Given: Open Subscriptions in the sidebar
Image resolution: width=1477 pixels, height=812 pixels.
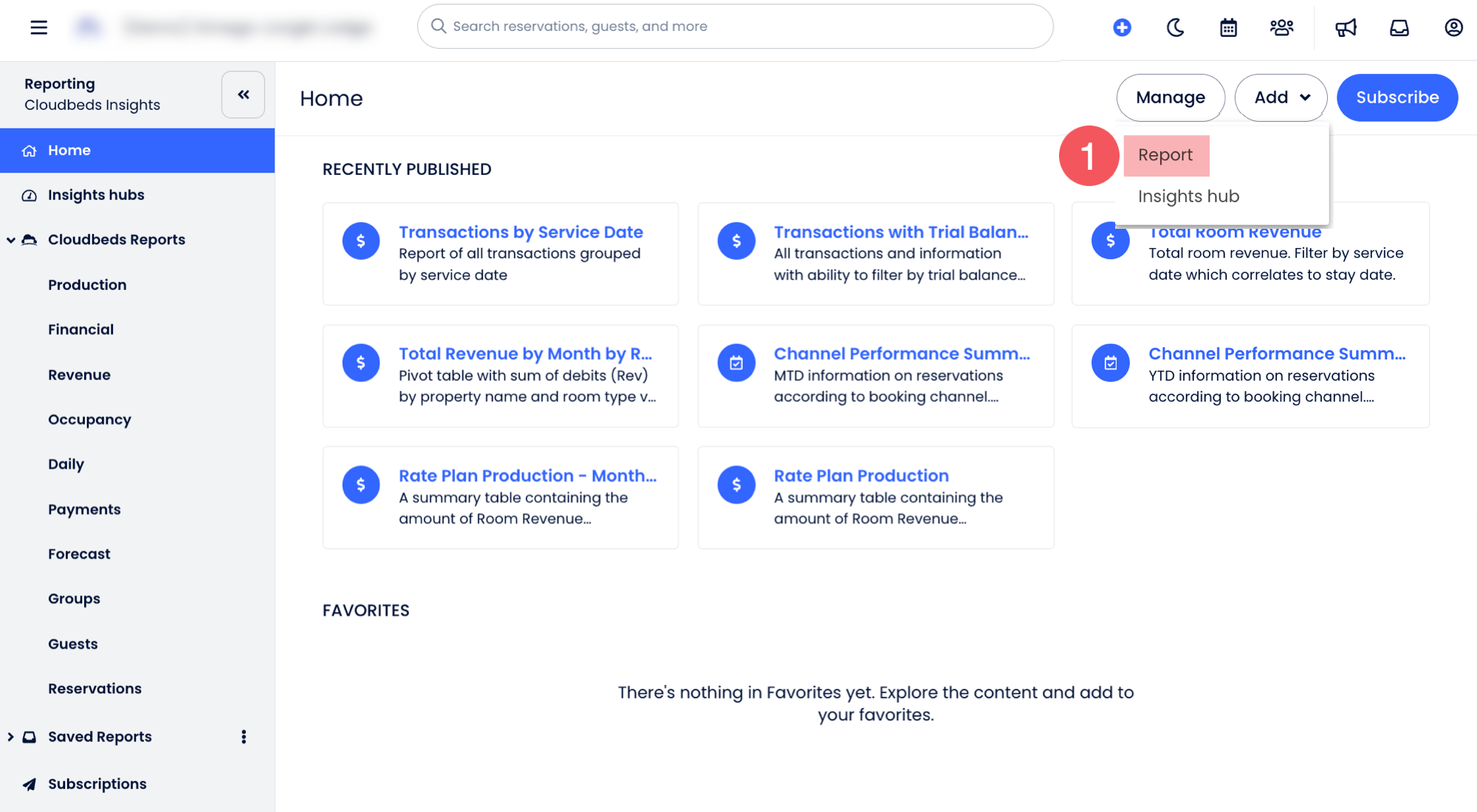Looking at the screenshot, I should pos(97,784).
